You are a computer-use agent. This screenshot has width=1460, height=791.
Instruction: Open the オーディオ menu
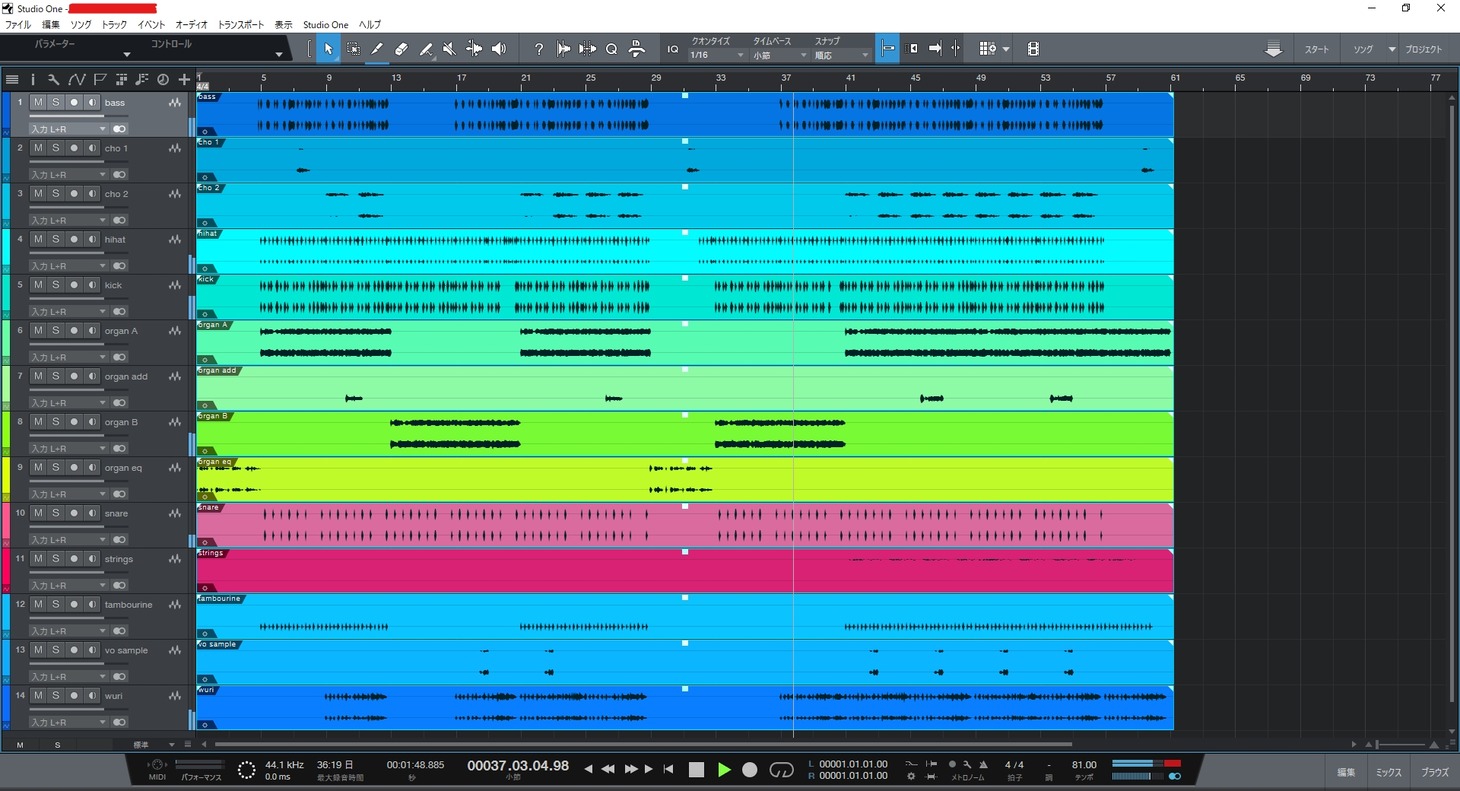pos(191,24)
